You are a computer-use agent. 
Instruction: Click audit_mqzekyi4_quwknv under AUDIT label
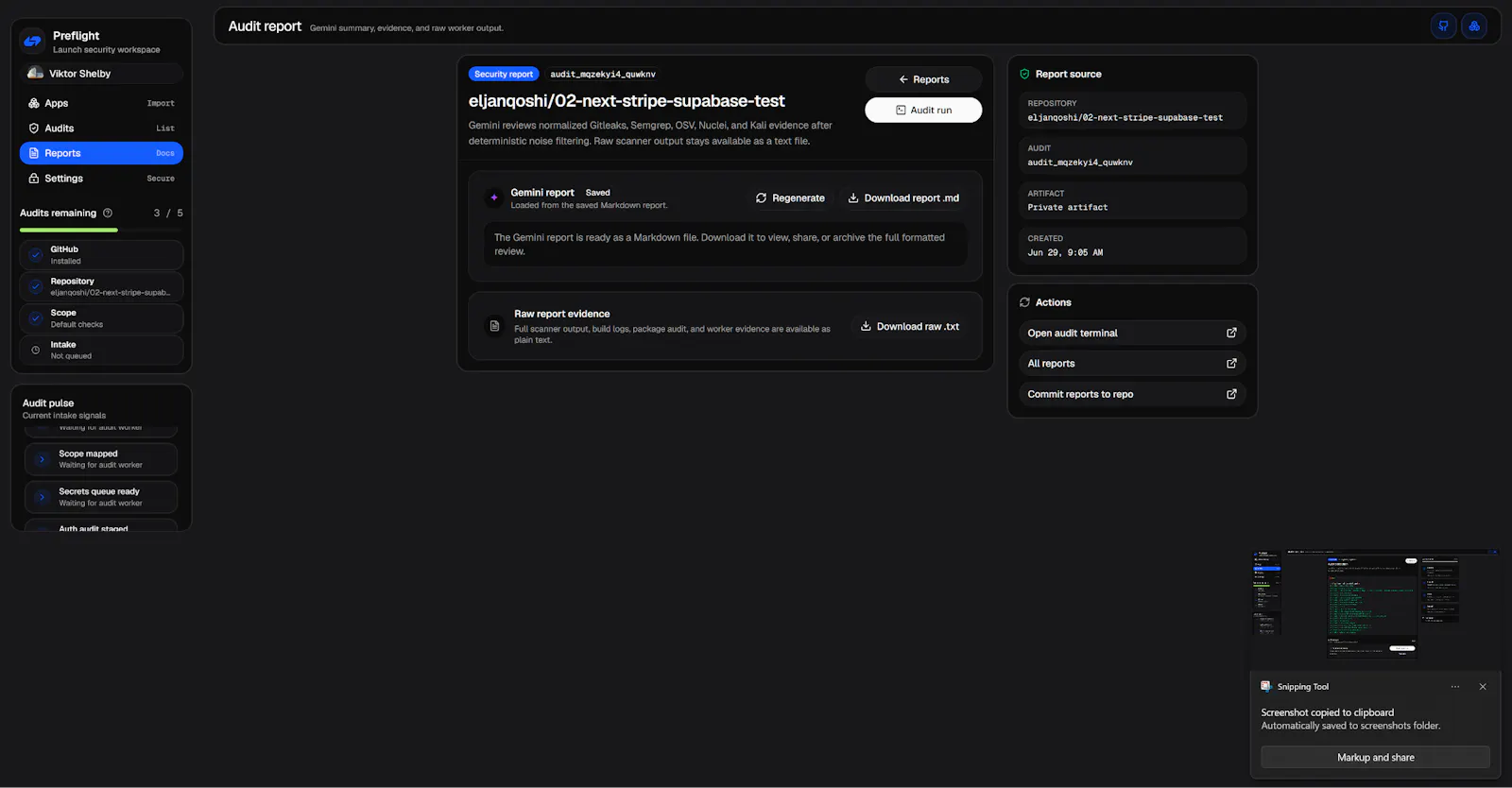pyautogui.click(x=1080, y=163)
